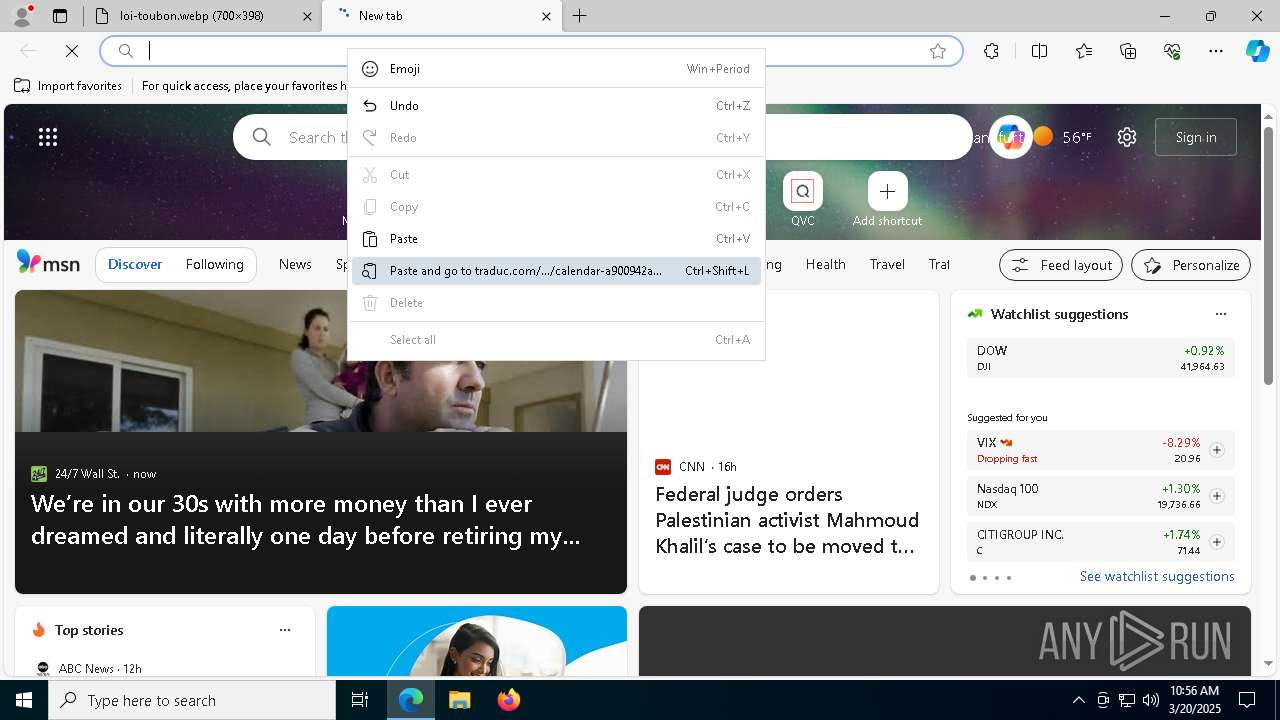Screen dimensions: 1280x720
Task: Open a new tab with the plus button
Action: click(580, 16)
